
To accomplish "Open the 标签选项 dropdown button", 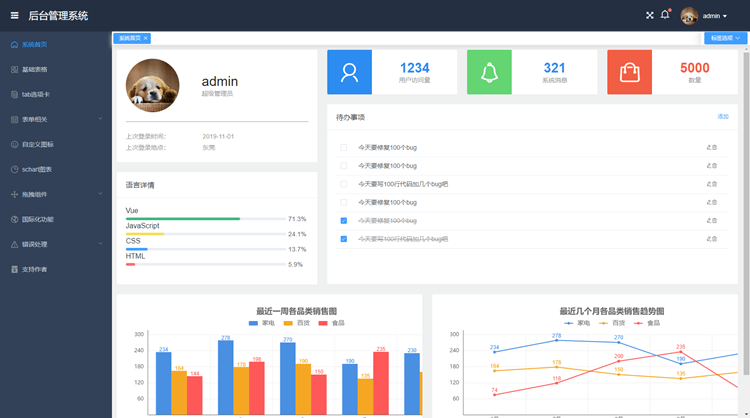I will 725,38.
